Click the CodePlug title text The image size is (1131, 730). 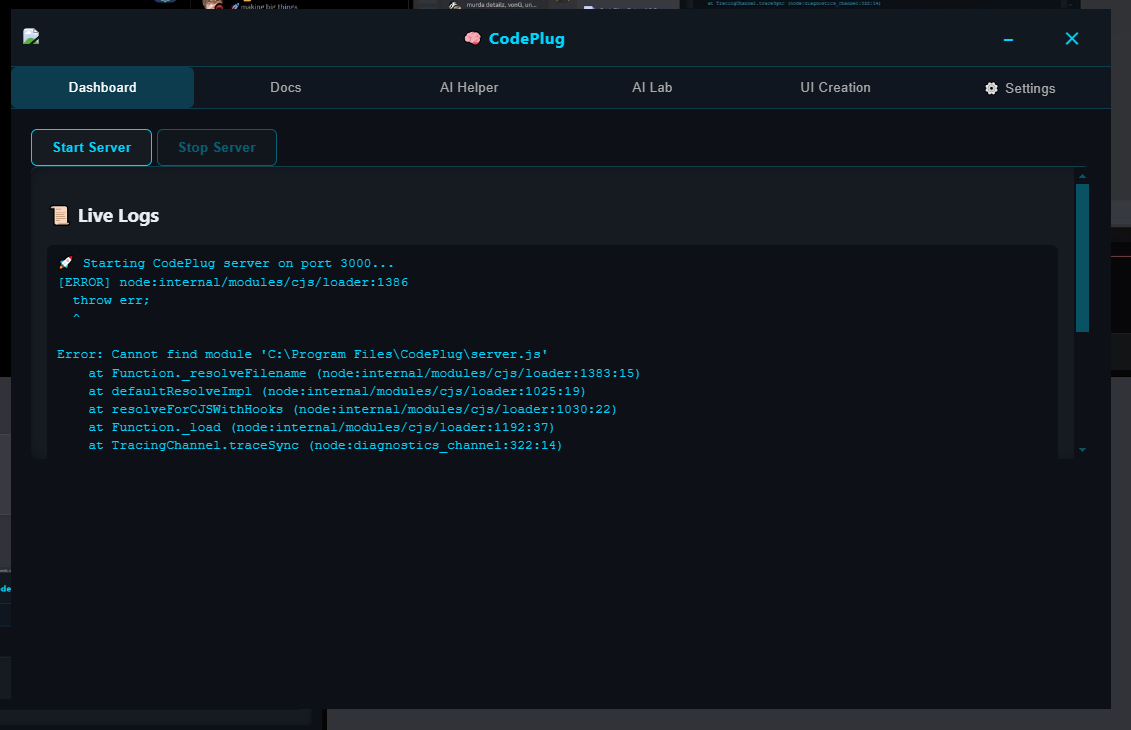(x=525, y=39)
